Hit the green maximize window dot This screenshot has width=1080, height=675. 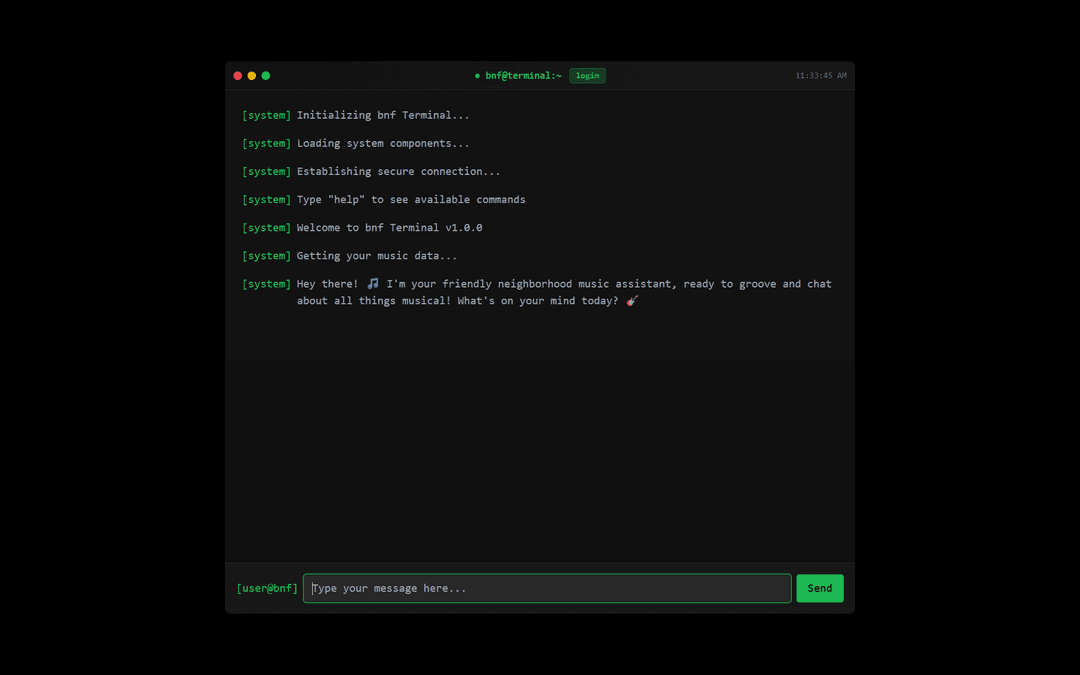(x=266, y=76)
